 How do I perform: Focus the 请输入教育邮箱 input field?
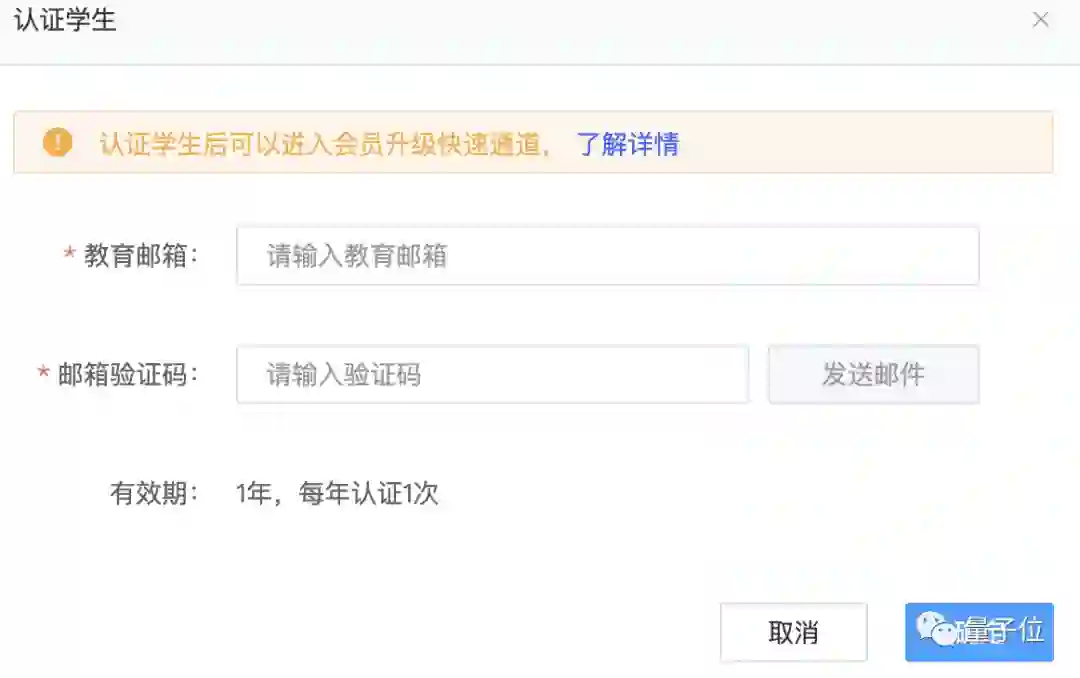607,256
